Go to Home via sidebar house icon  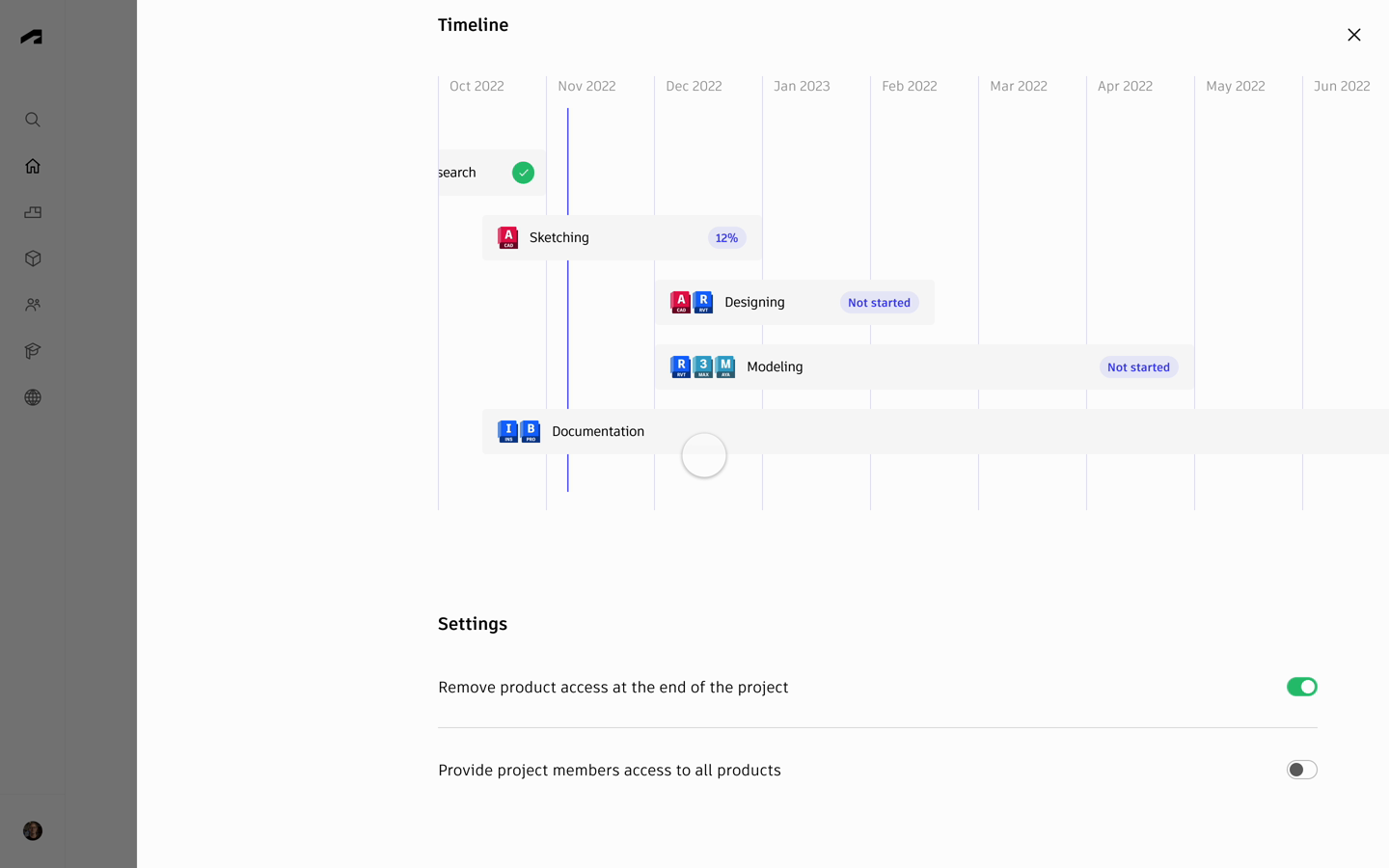pyautogui.click(x=33, y=166)
